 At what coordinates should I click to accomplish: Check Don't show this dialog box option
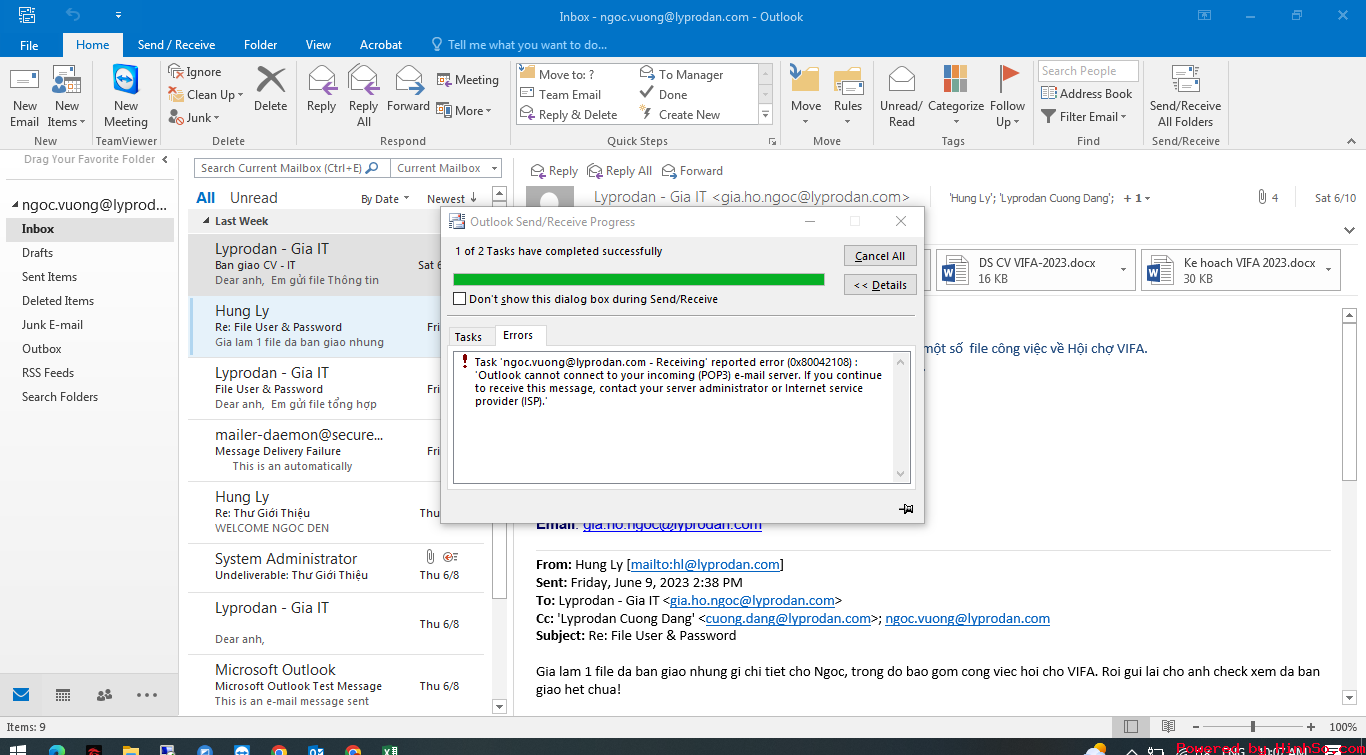pos(460,299)
